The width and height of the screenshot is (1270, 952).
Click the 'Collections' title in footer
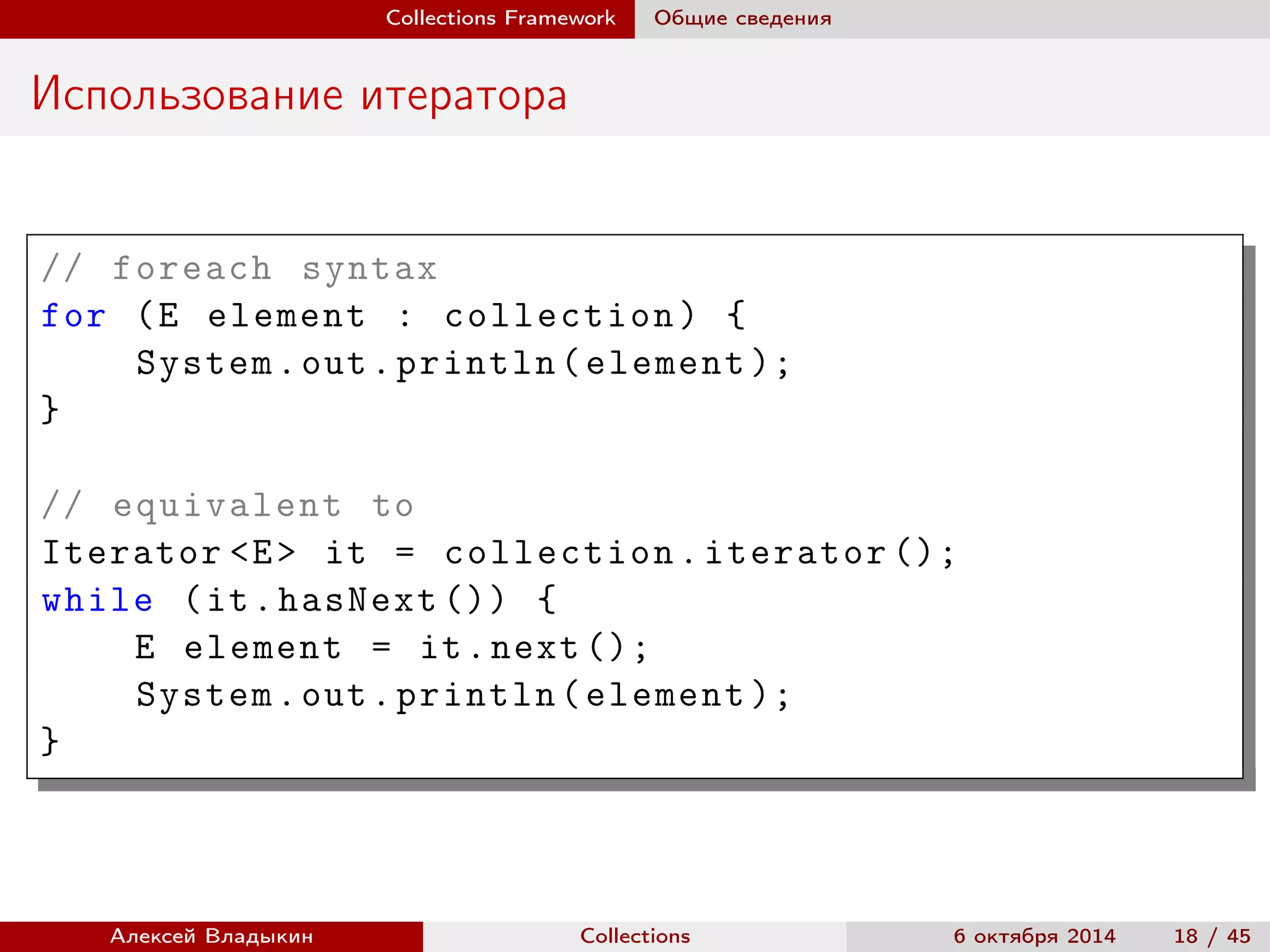635,936
